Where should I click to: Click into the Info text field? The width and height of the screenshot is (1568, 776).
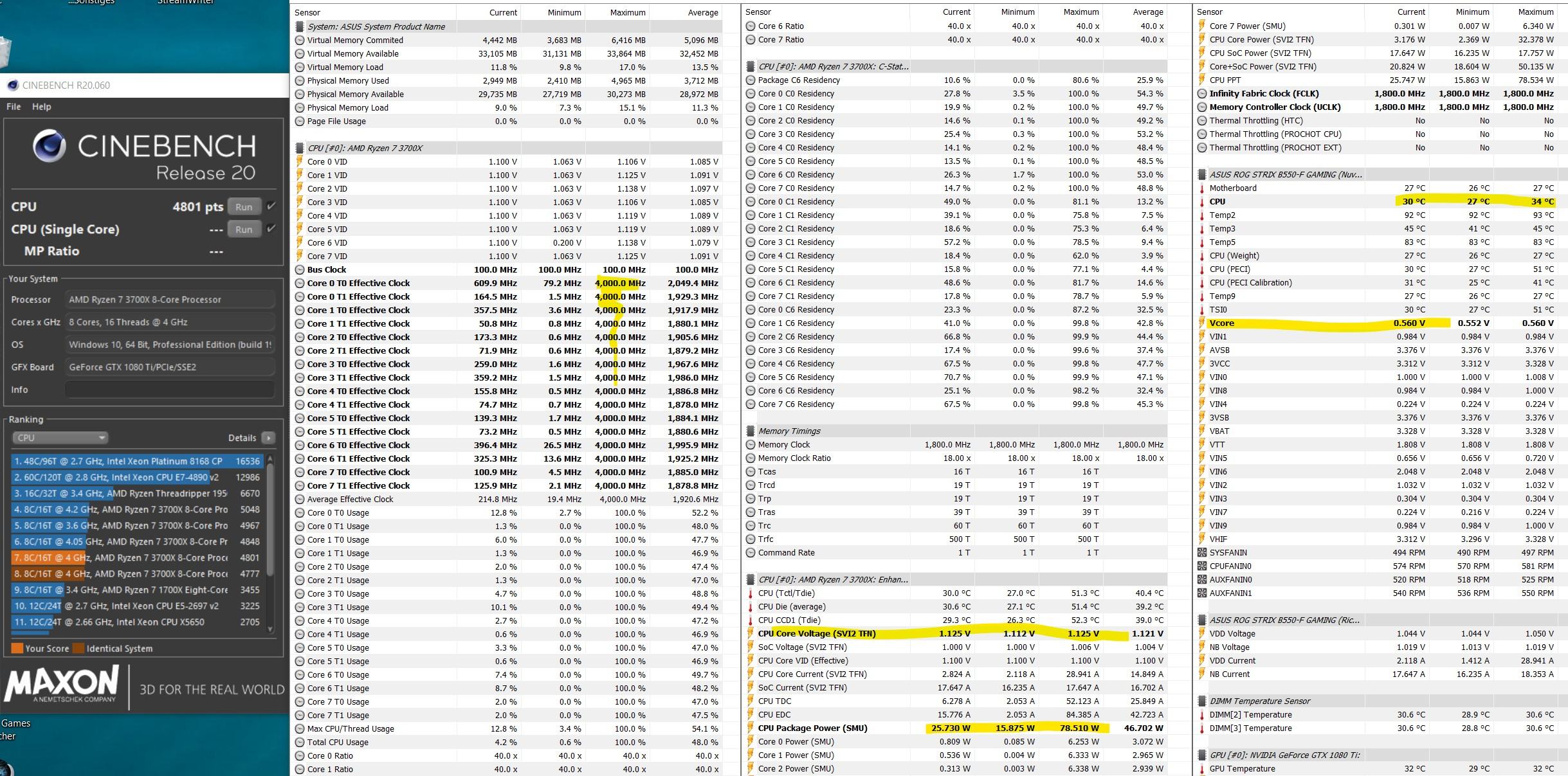tap(170, 390)
